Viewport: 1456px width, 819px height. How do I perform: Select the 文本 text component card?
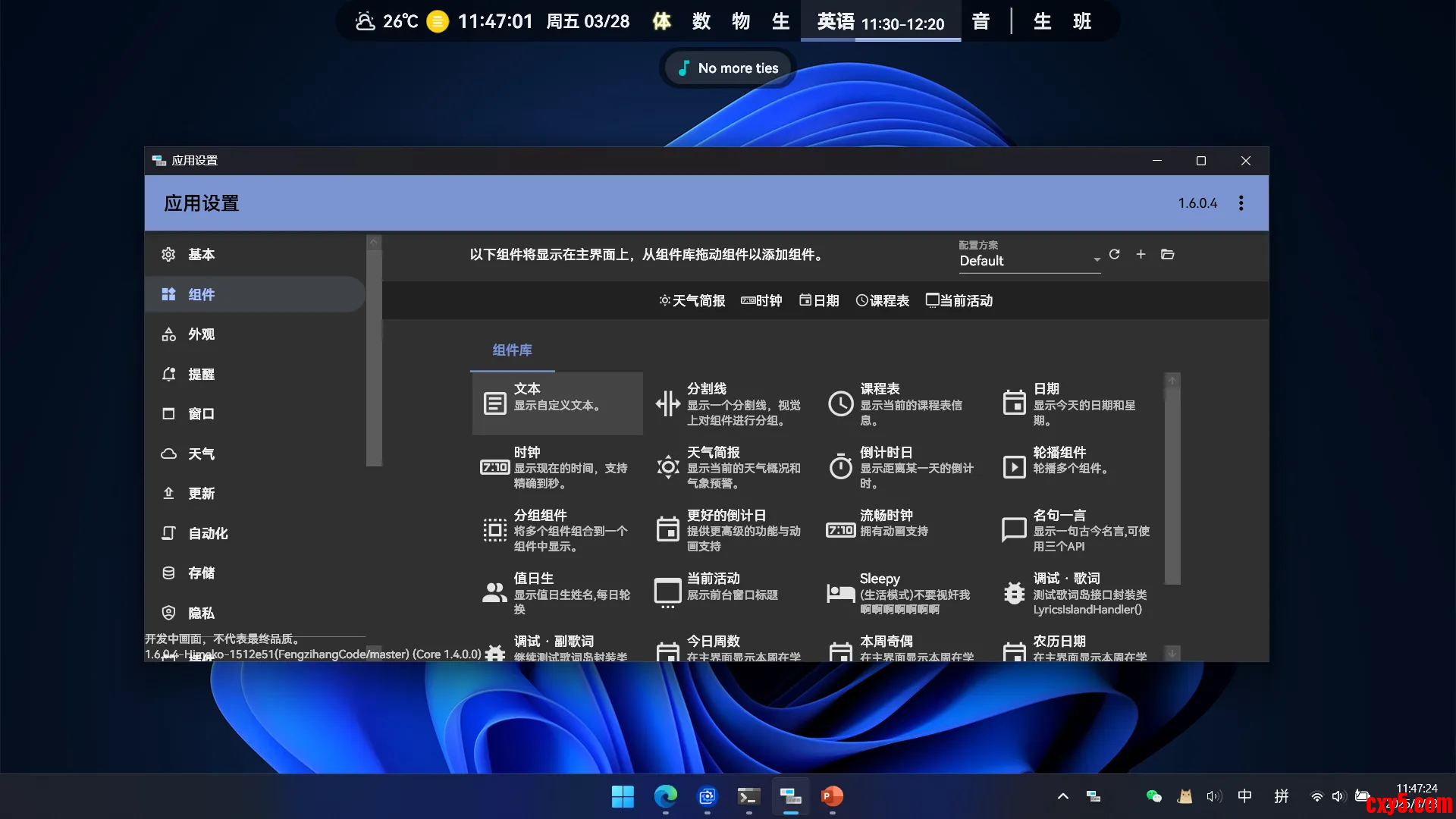click(557, 403)
